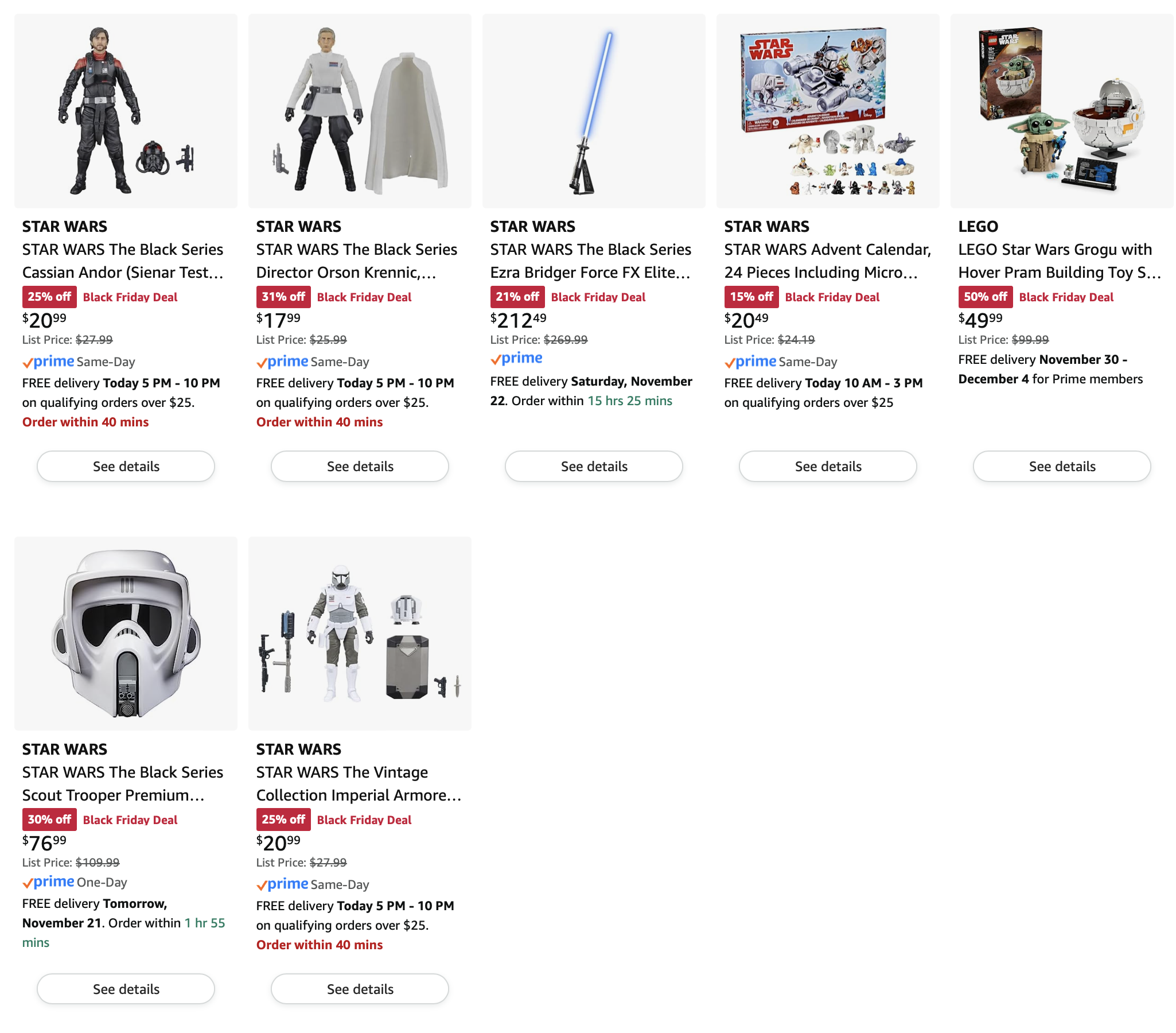Click See details for Ezra Bridger lightsaber
This screenshot has width=1176, height=1033.
coord(594,466)
